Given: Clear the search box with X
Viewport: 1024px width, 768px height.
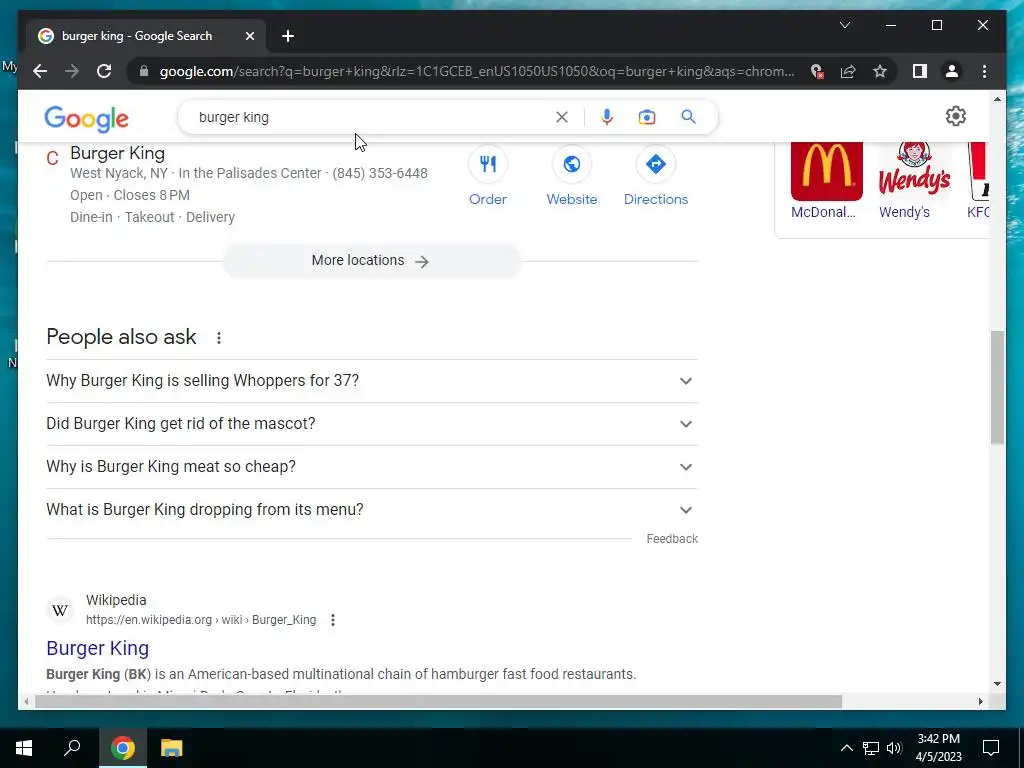Looking at the screenshot, I should point(562,117).
